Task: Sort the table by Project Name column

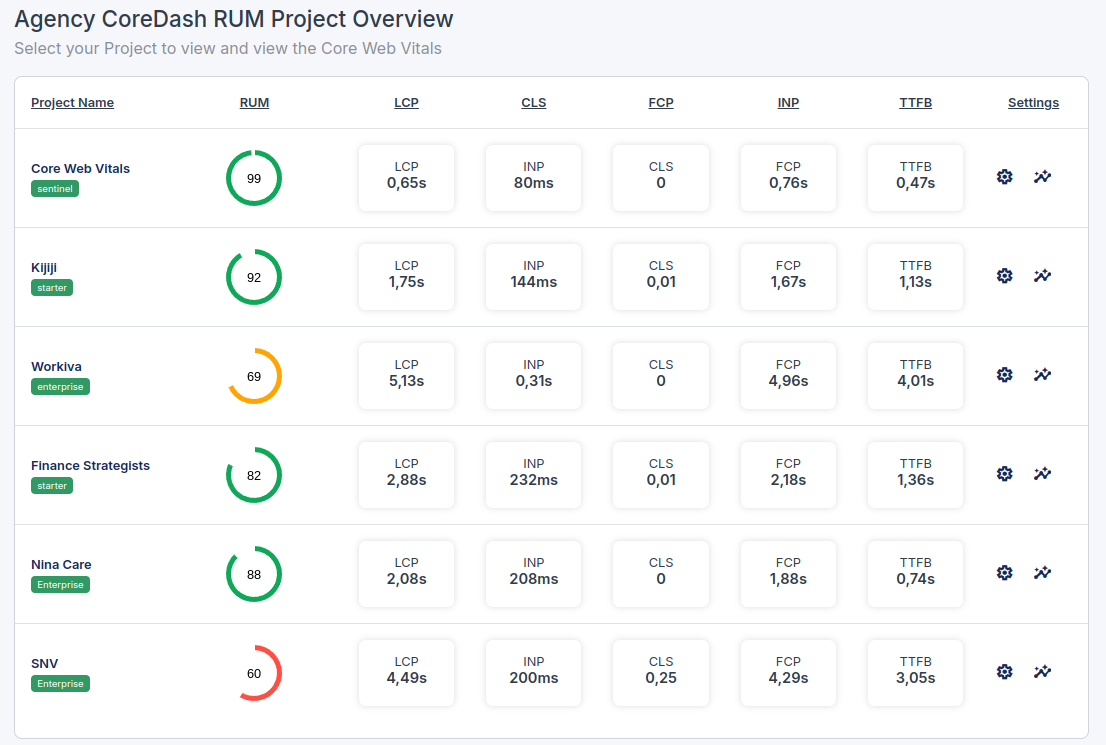Action: tap(72, 102)
